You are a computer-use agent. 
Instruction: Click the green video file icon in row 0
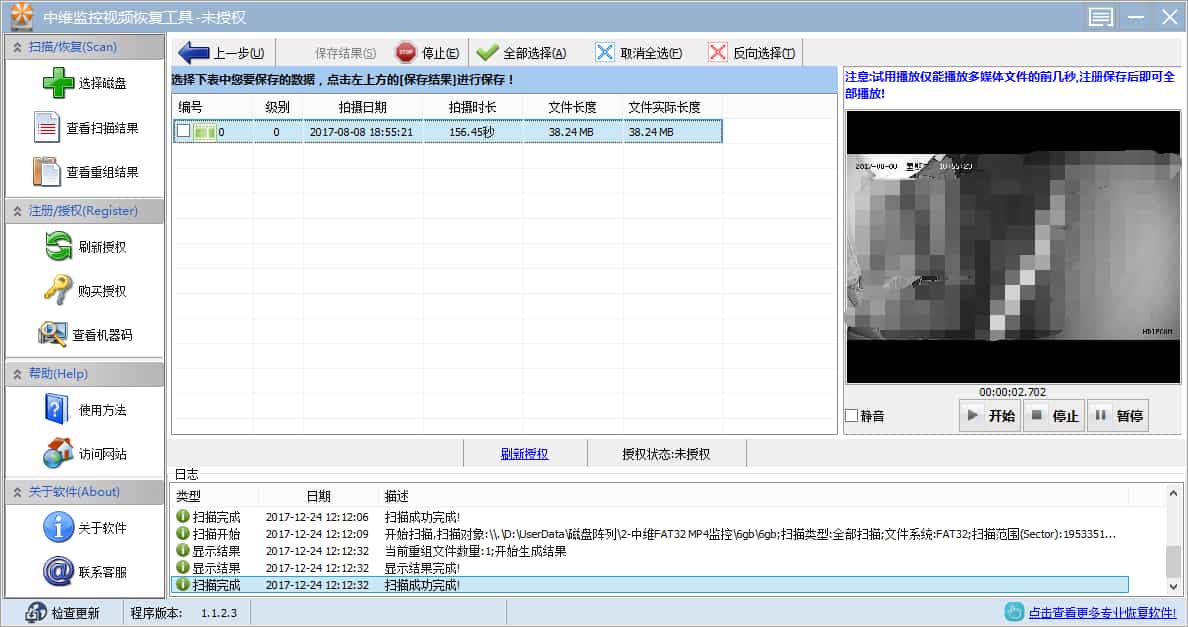[205, 132]
